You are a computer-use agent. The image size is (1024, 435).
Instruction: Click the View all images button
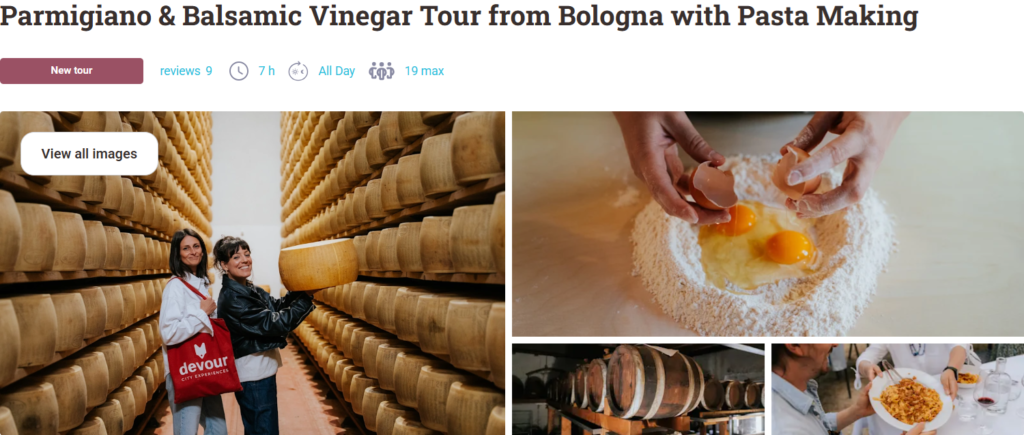(89, 154)
